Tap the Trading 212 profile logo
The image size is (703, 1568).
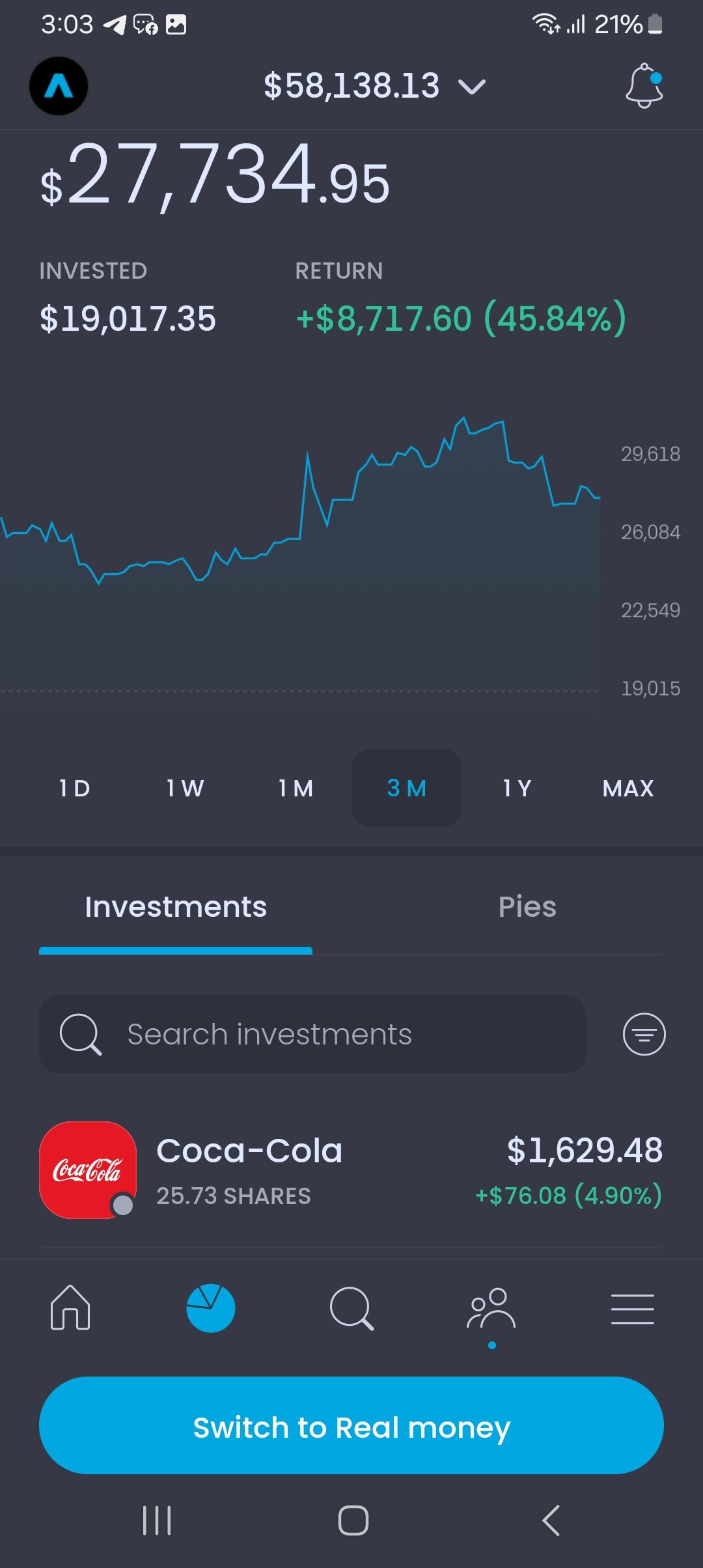pos(59,86)
